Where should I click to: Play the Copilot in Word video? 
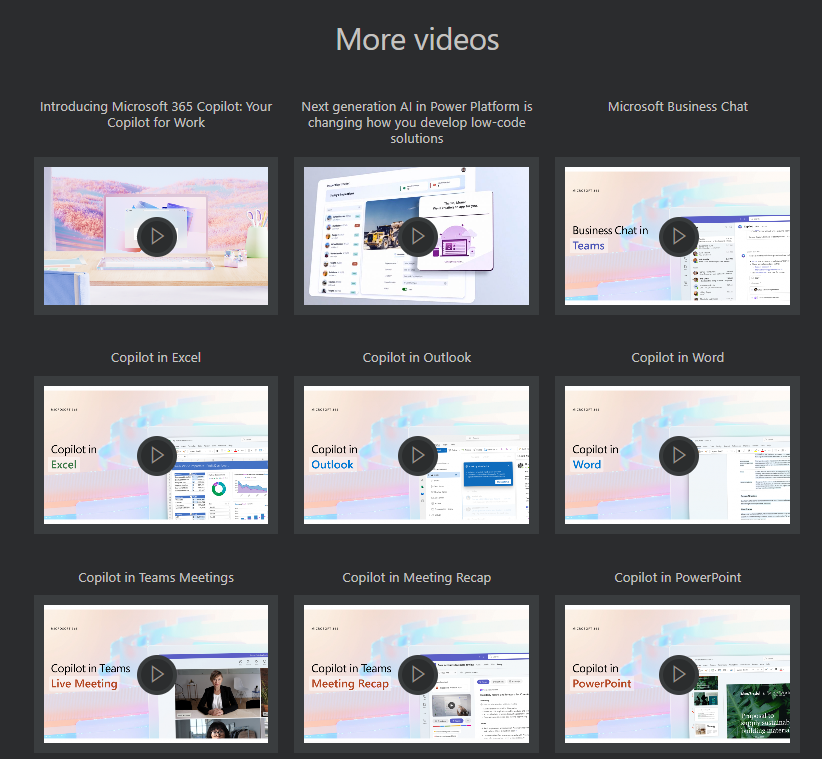coord(679,456)
